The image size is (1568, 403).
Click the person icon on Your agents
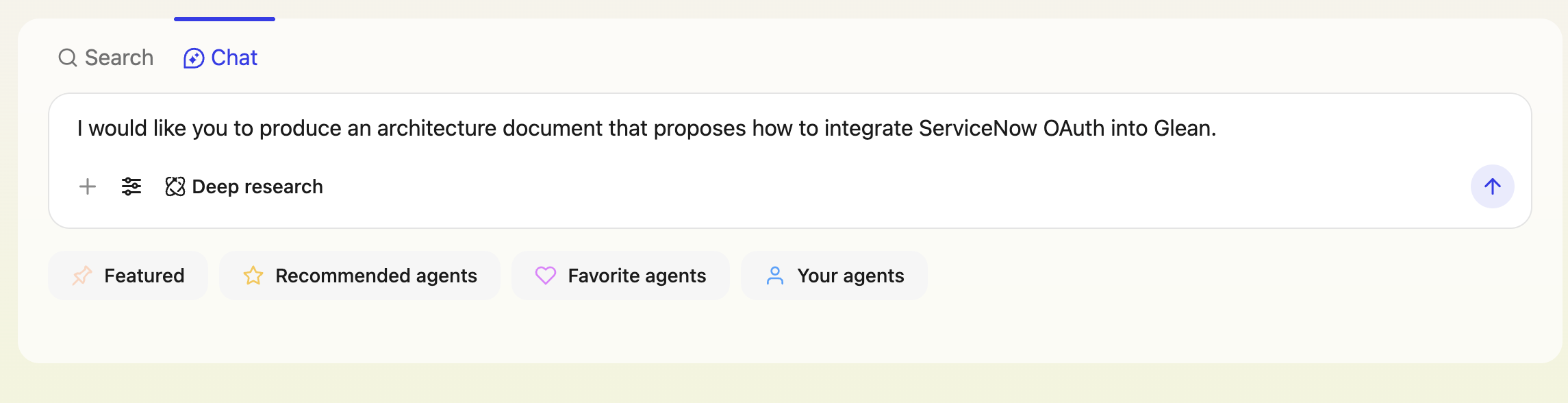pyautogui.click(x=775, y=276)
